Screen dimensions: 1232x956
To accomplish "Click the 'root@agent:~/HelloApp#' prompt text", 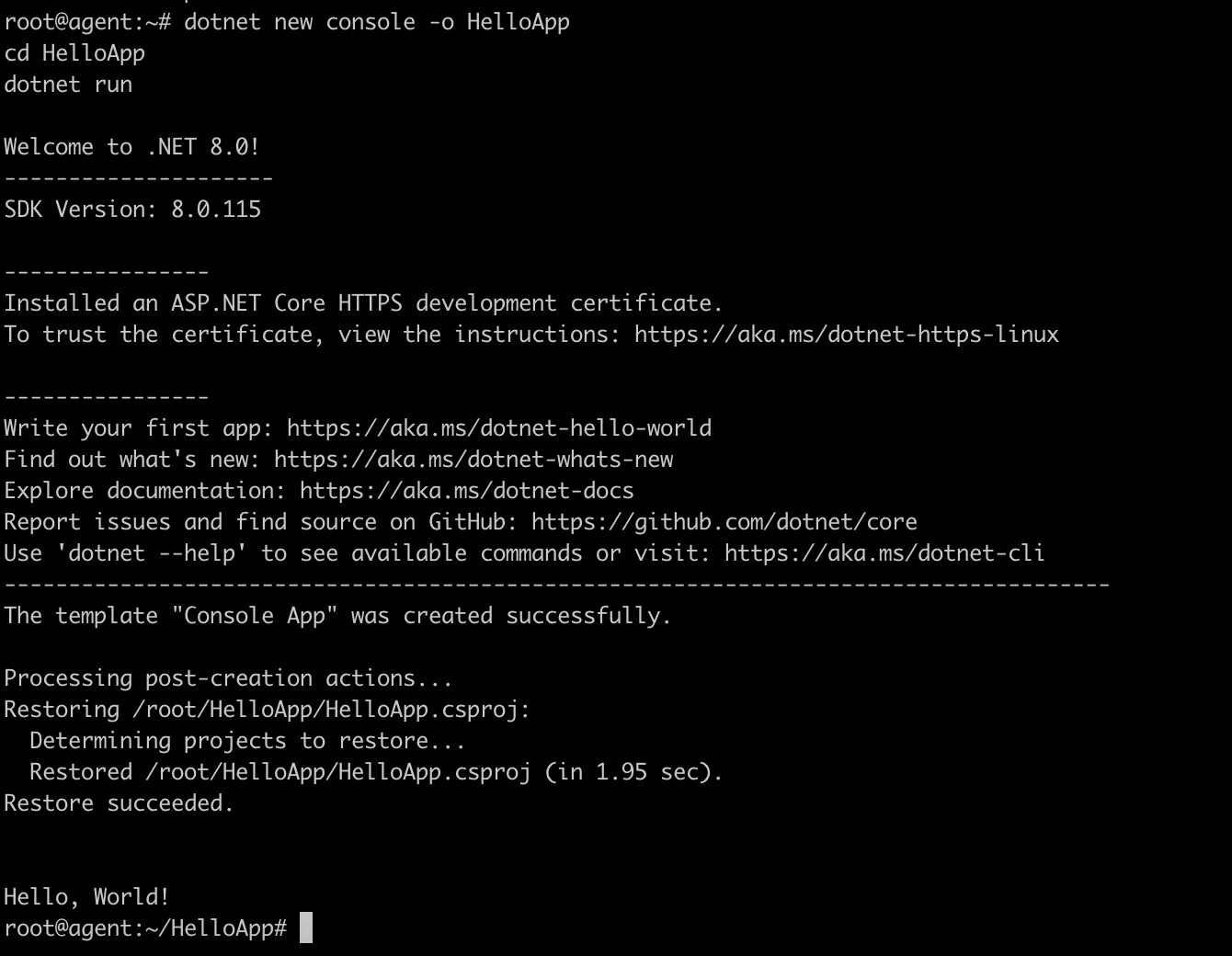I will click(145, 928).
